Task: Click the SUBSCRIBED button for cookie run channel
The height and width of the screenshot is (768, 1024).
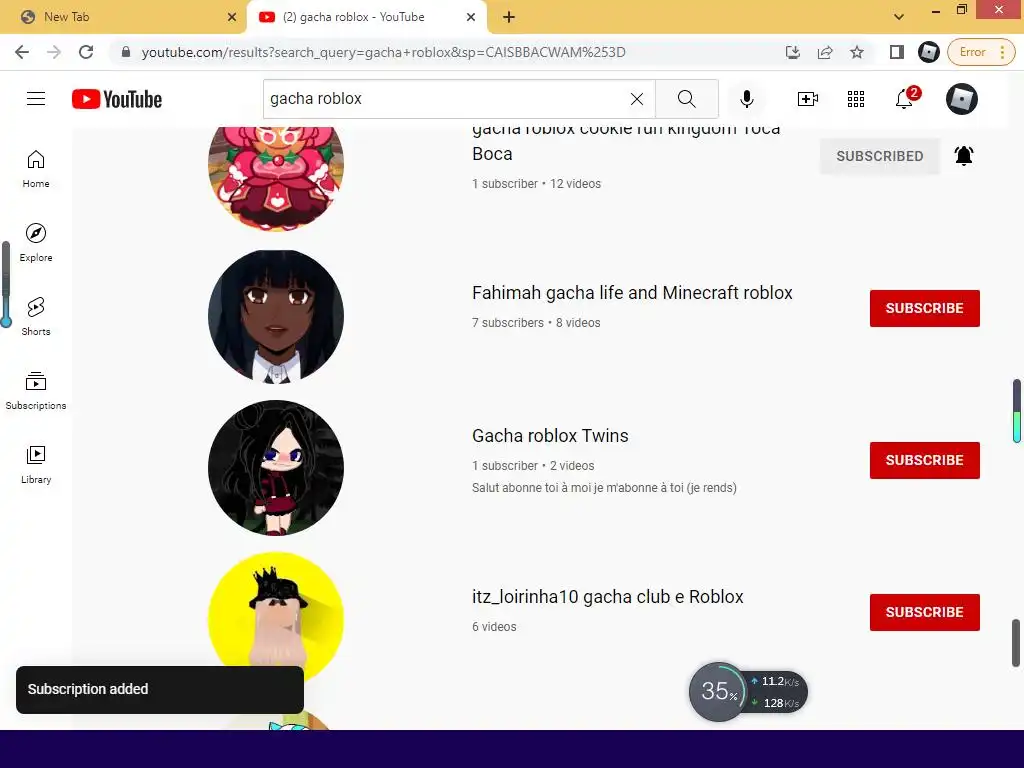Action: coord(880,156)
